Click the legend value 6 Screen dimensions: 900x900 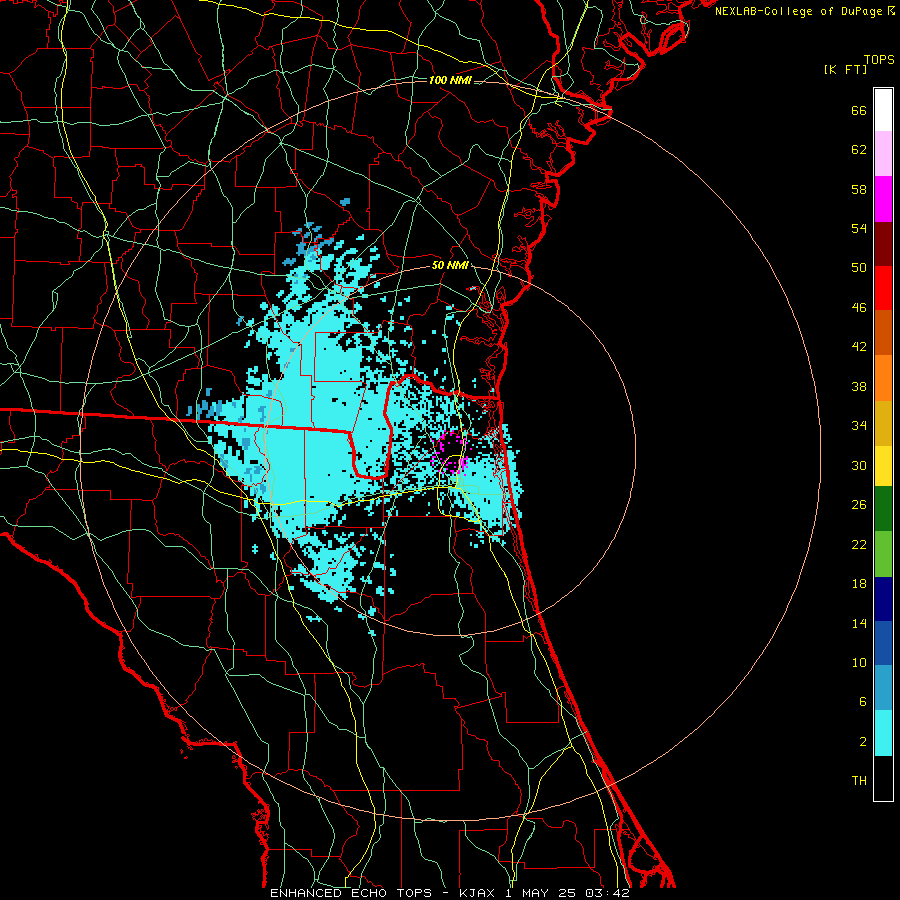(x=863, y=702)
